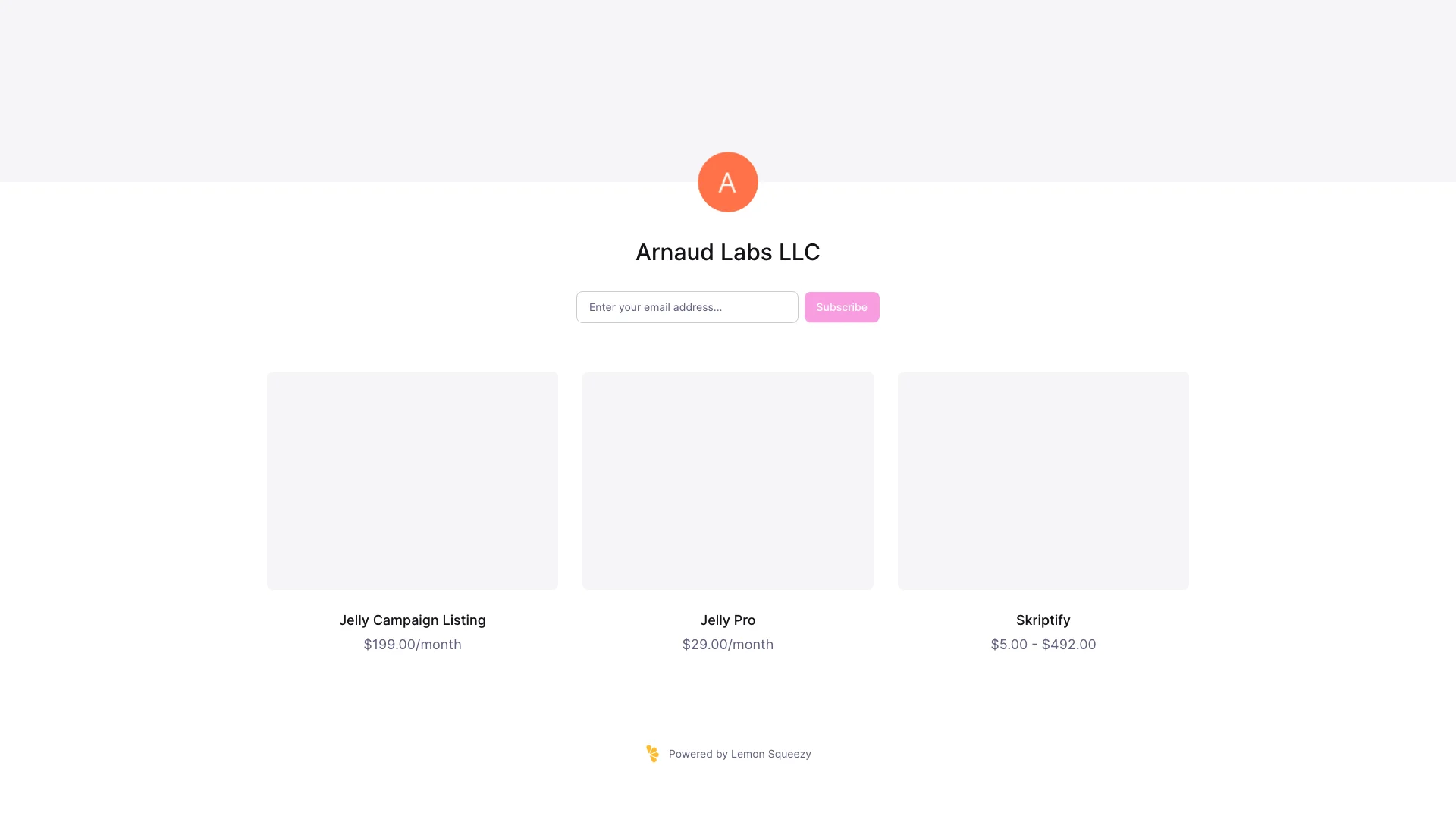Viewport: 1456px width, 819px height.
Task: Click the email address input field
Action: pos(686,306)
